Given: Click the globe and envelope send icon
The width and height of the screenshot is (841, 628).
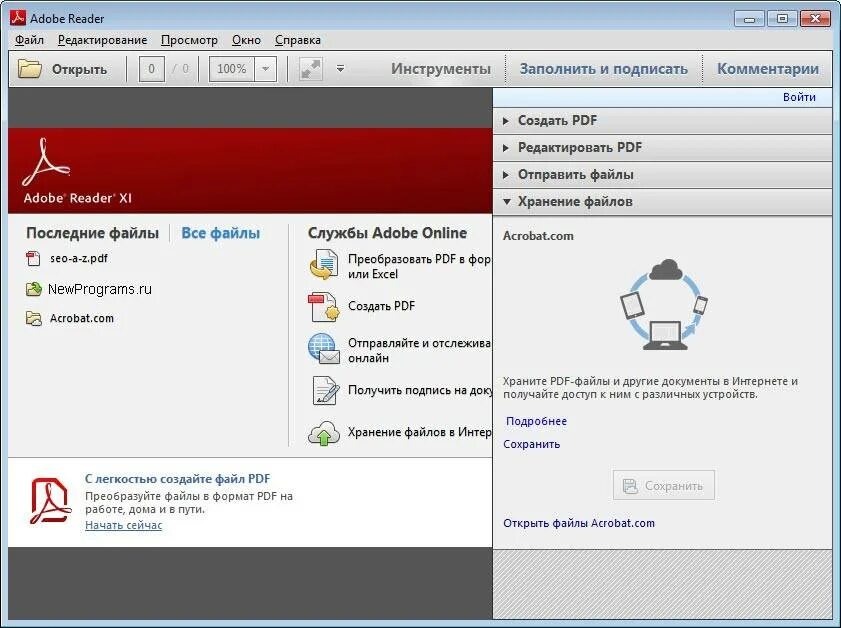Looking at the screenshot, I should (323, 349).
